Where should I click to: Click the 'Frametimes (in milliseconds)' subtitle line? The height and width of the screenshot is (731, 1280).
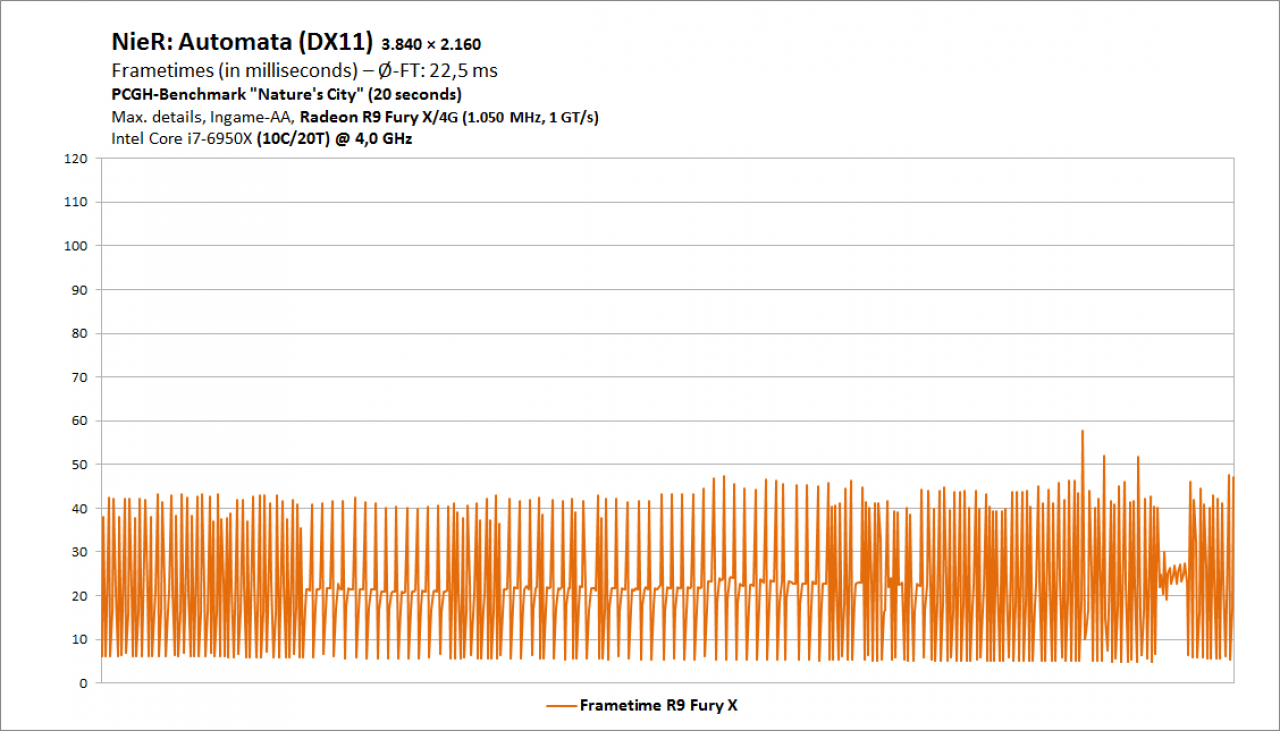[x=305, y=71]
